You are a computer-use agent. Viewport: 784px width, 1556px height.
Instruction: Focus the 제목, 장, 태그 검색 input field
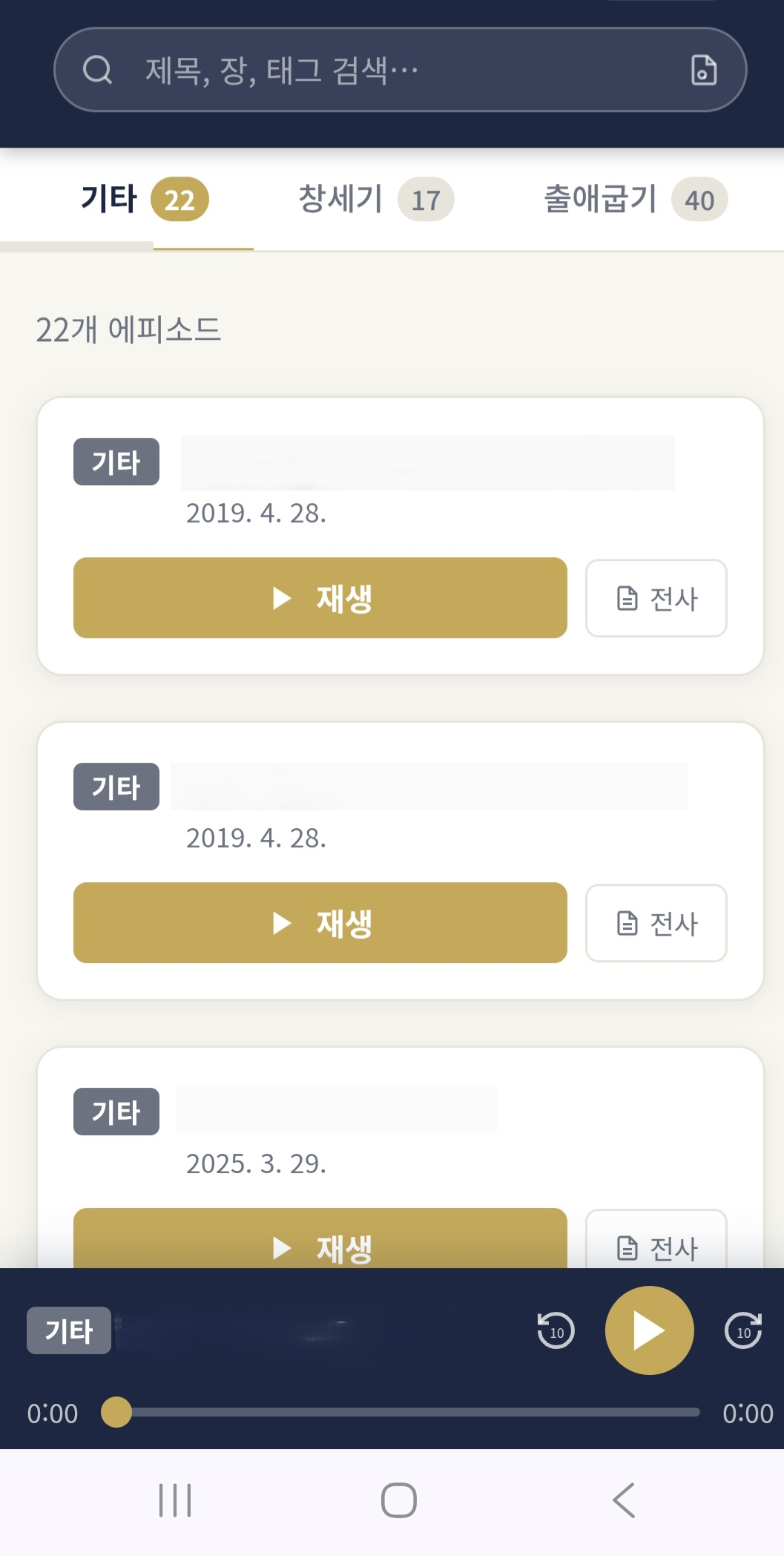pos(401,70)
